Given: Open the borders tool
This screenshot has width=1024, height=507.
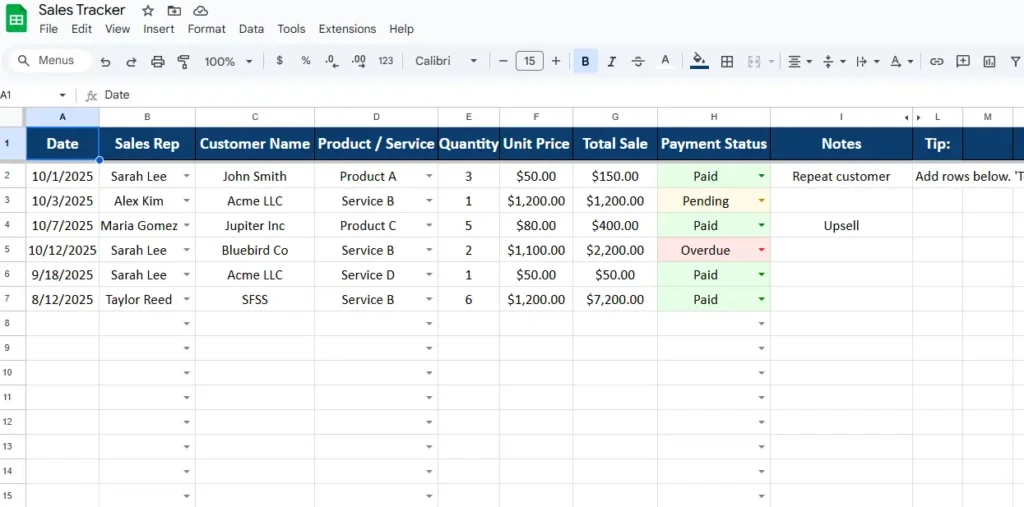Looking at the screenshot, I should pyautogui.click(x=726, y=61).
